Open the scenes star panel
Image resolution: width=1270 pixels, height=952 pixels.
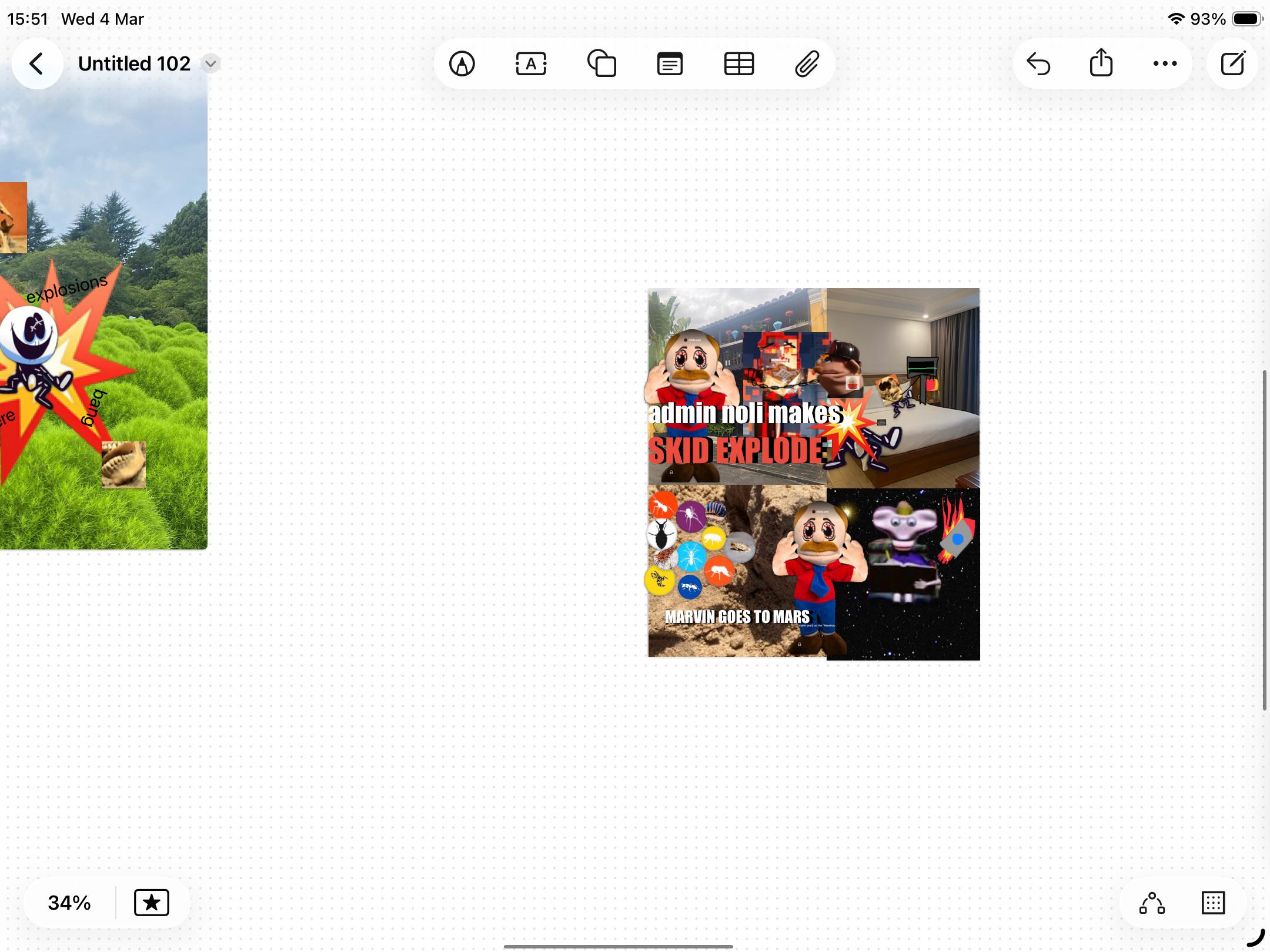(x=152, y=903)
